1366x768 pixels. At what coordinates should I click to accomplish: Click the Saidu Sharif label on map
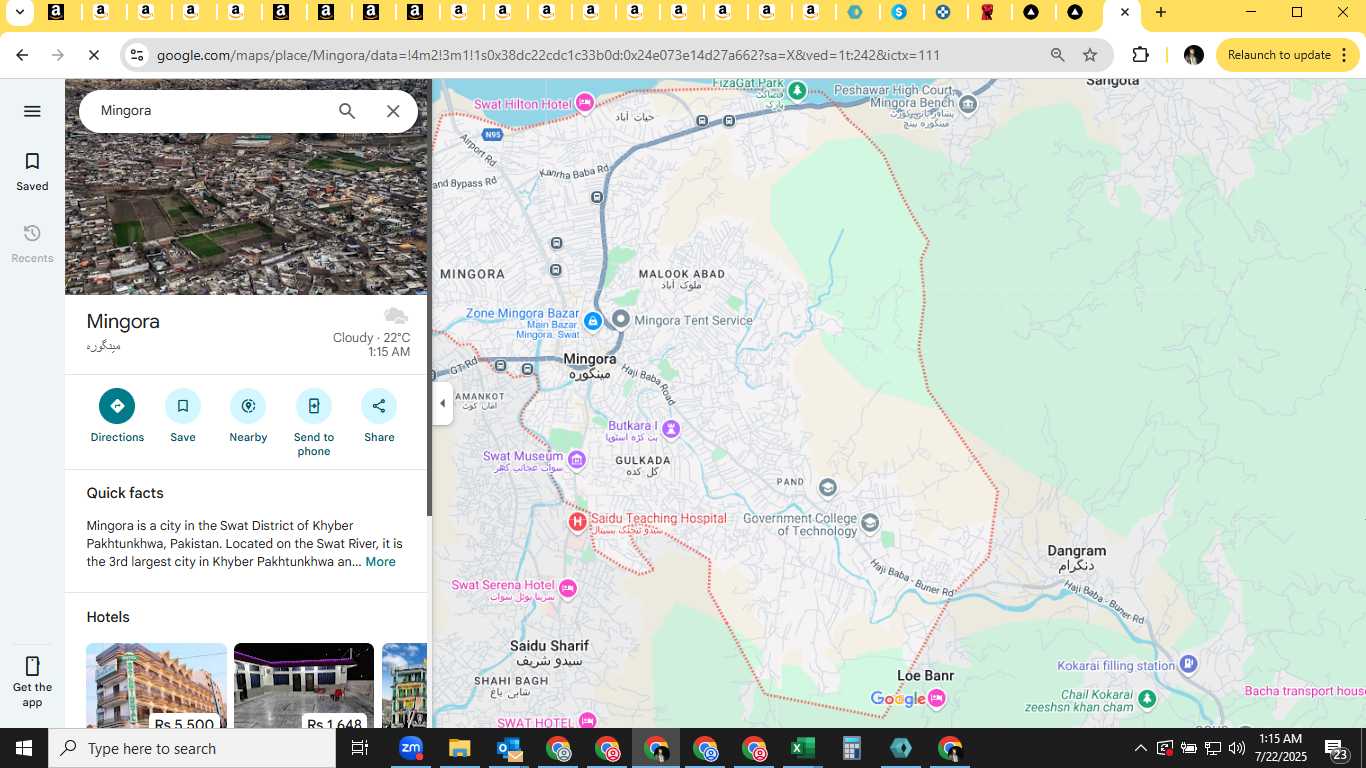[549, 653]
